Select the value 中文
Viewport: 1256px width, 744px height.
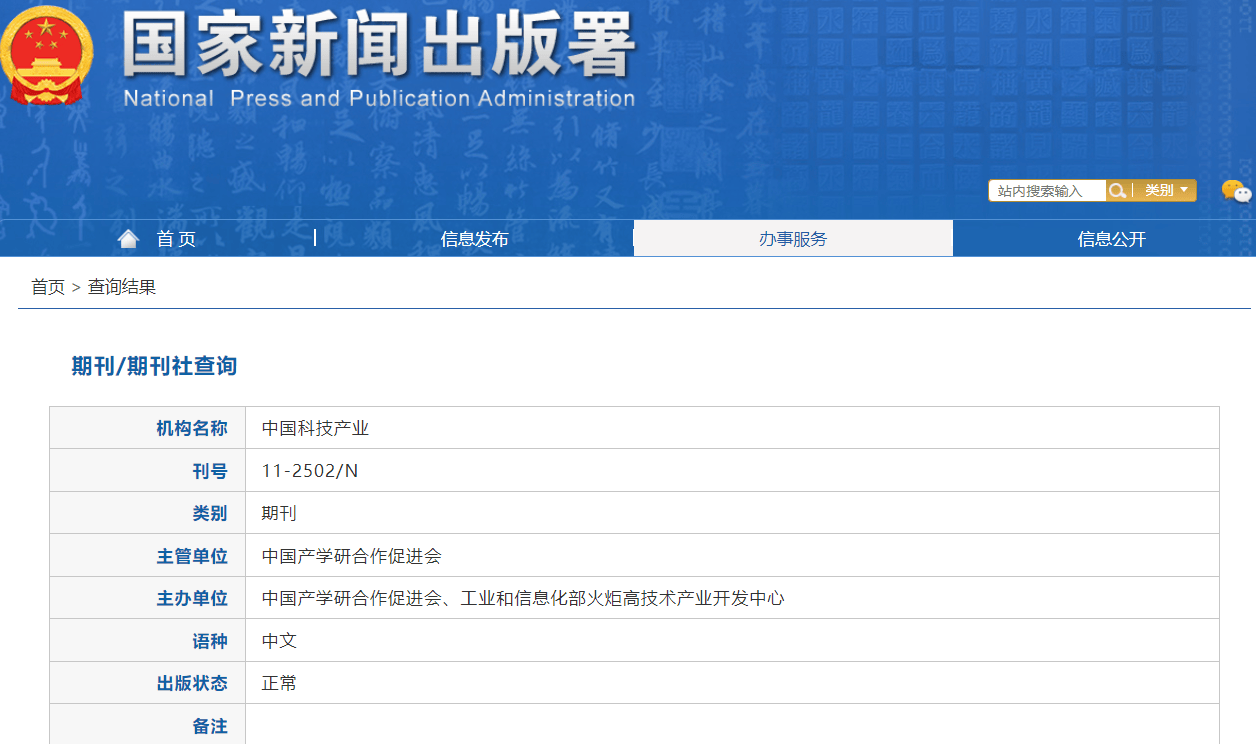[x=279, y=641]
